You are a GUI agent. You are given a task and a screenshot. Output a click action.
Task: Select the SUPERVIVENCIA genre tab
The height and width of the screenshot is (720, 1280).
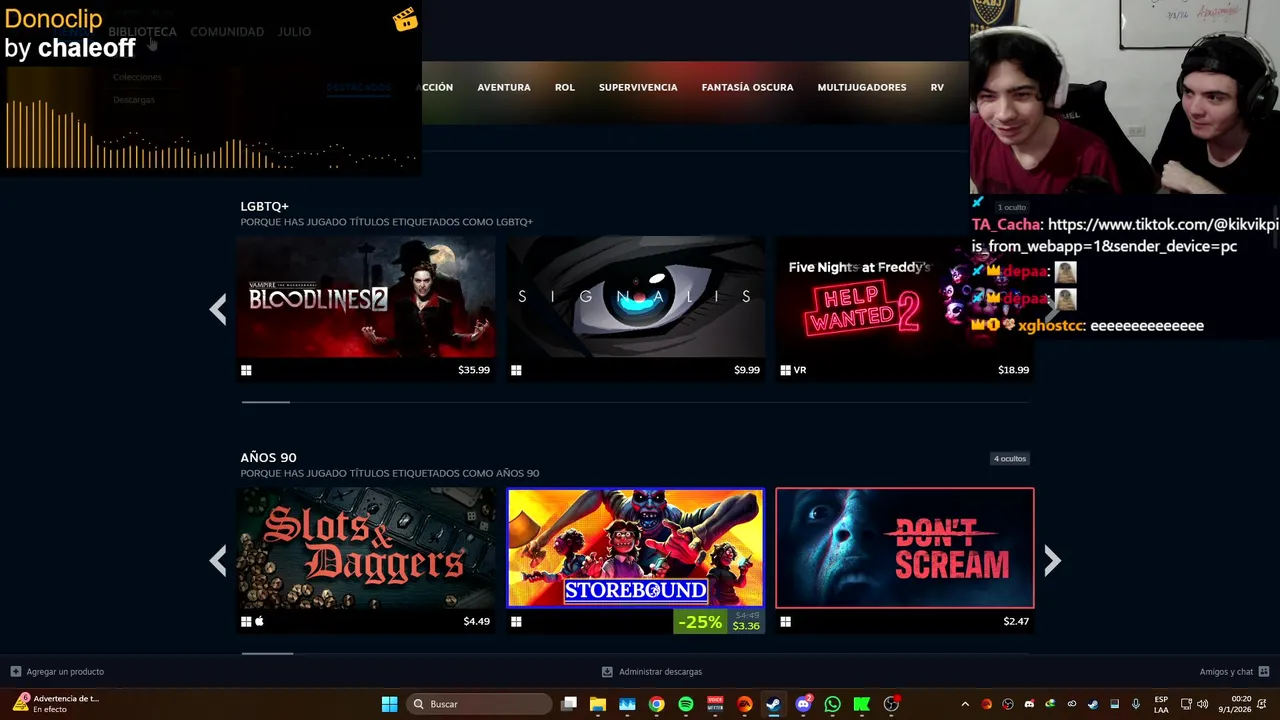[638, 87]
